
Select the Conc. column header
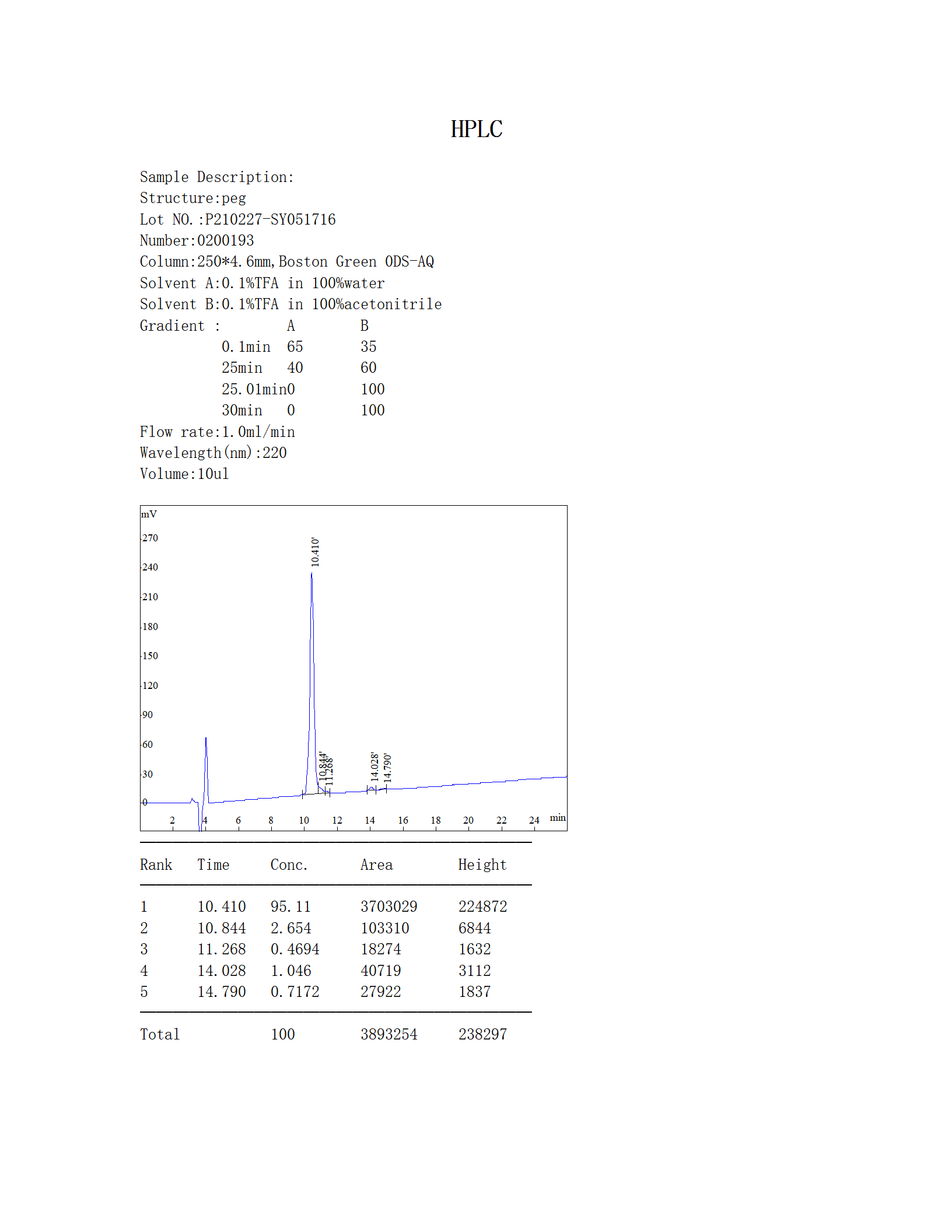289,864
